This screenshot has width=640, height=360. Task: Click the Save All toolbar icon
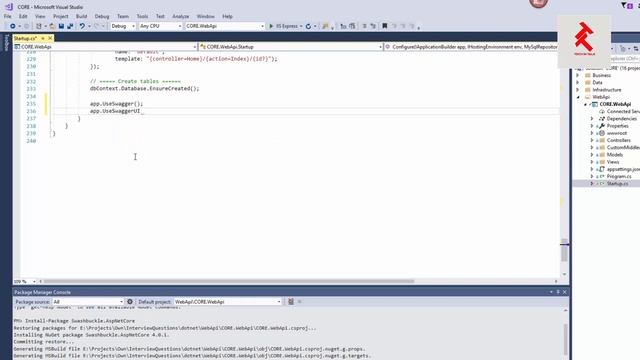click(x=70, y=26)
